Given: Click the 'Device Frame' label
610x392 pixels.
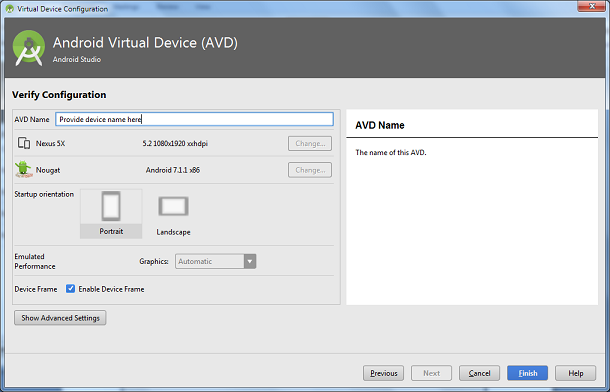Looking at the screenshot, I should 36,289.
